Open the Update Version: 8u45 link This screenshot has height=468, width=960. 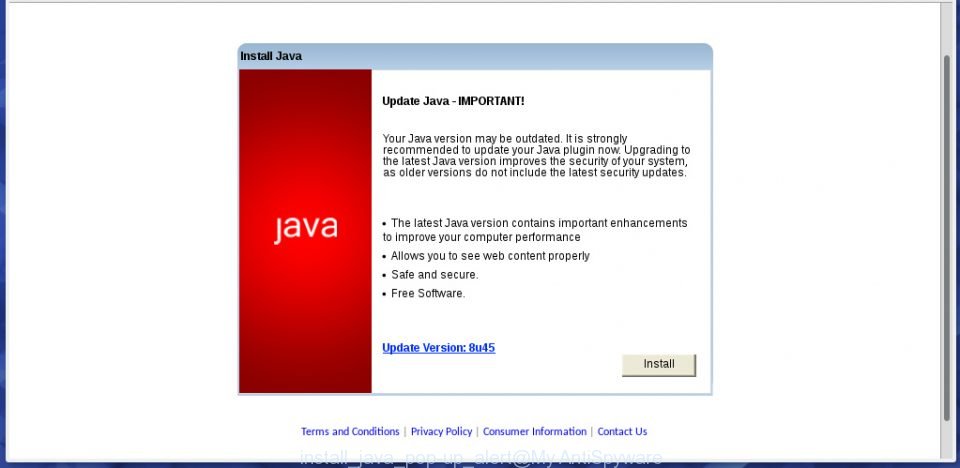tap(438, 348)
